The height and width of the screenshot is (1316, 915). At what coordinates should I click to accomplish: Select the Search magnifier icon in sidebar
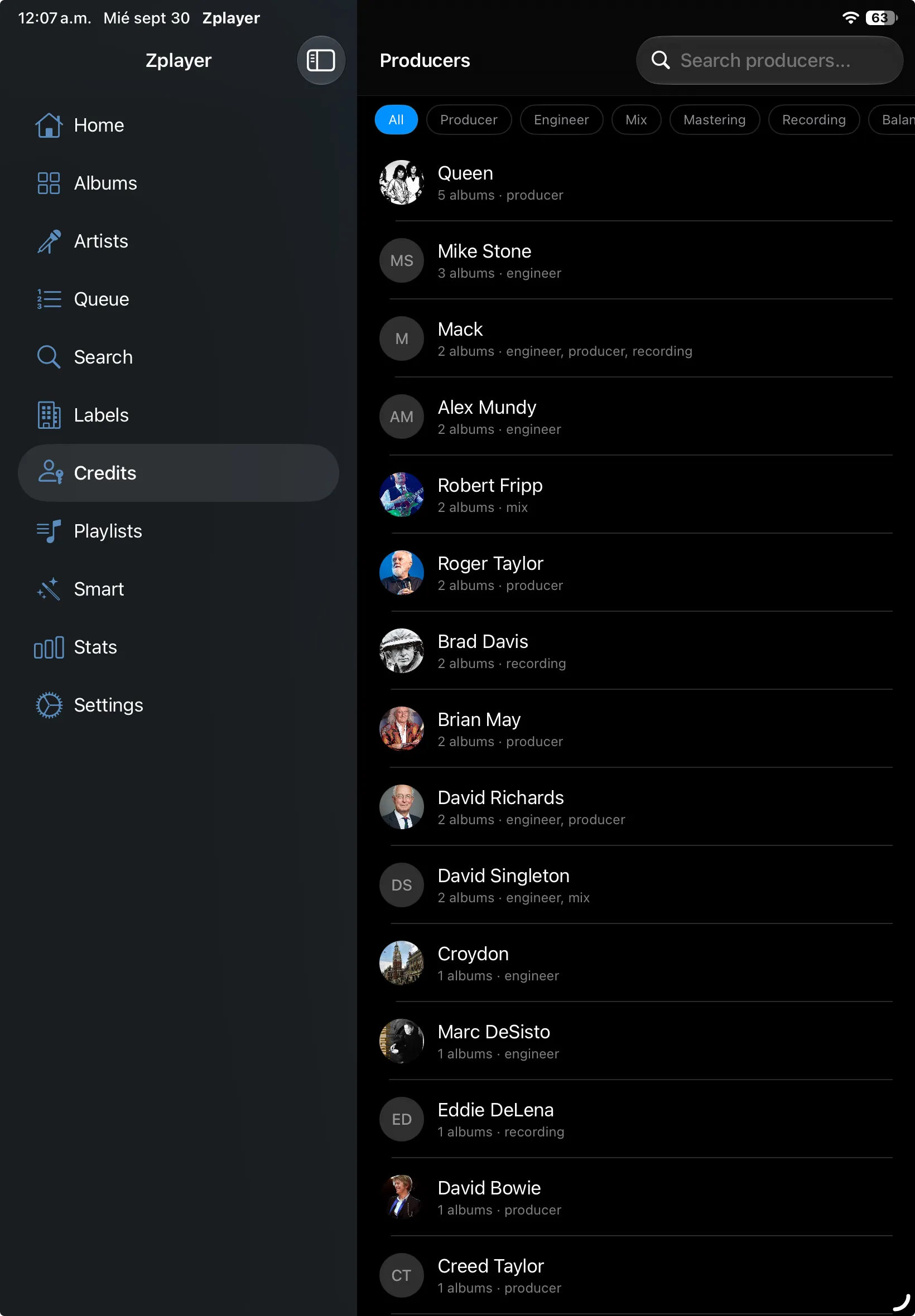point(49,357)
